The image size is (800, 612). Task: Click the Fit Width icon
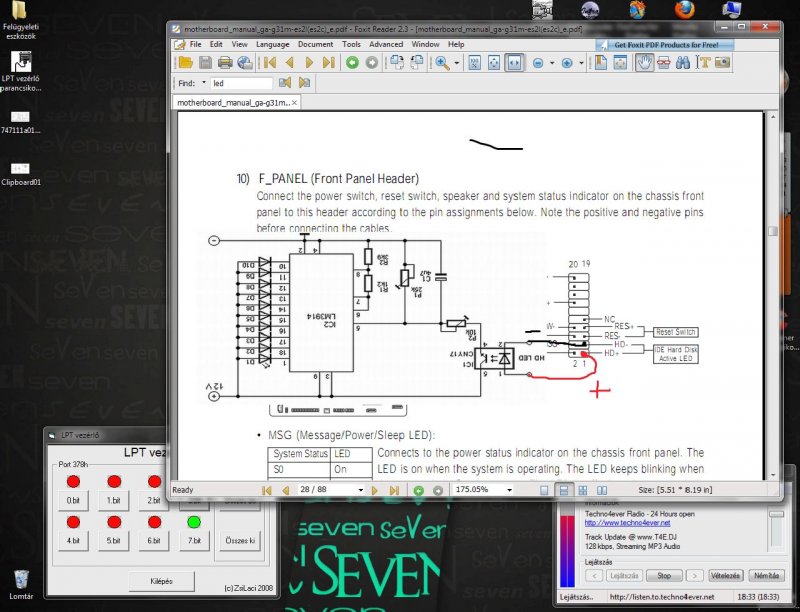point(514,63)
